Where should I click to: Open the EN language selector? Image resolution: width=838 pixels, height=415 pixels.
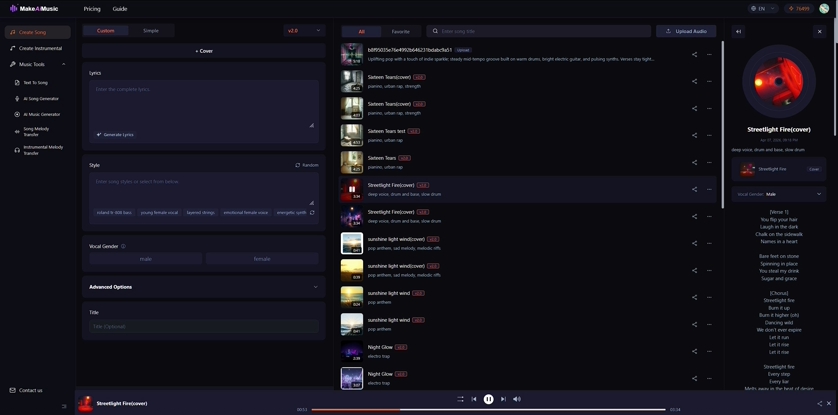click(x=762, y=8)
